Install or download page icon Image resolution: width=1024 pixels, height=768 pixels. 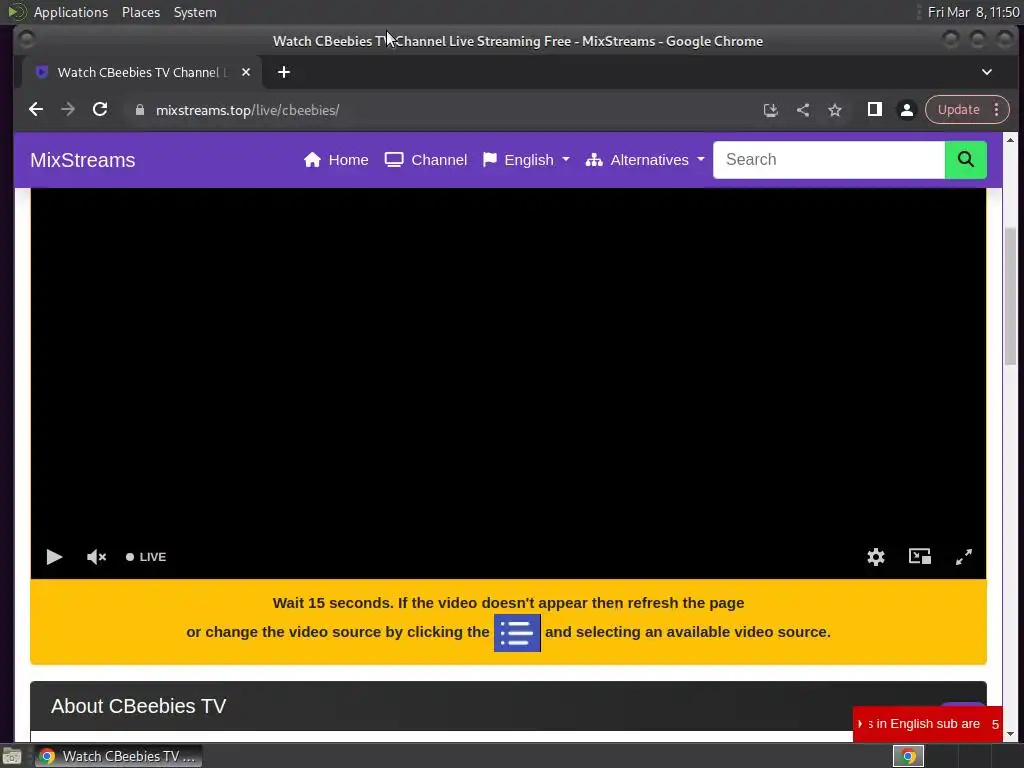pos(771,110)
